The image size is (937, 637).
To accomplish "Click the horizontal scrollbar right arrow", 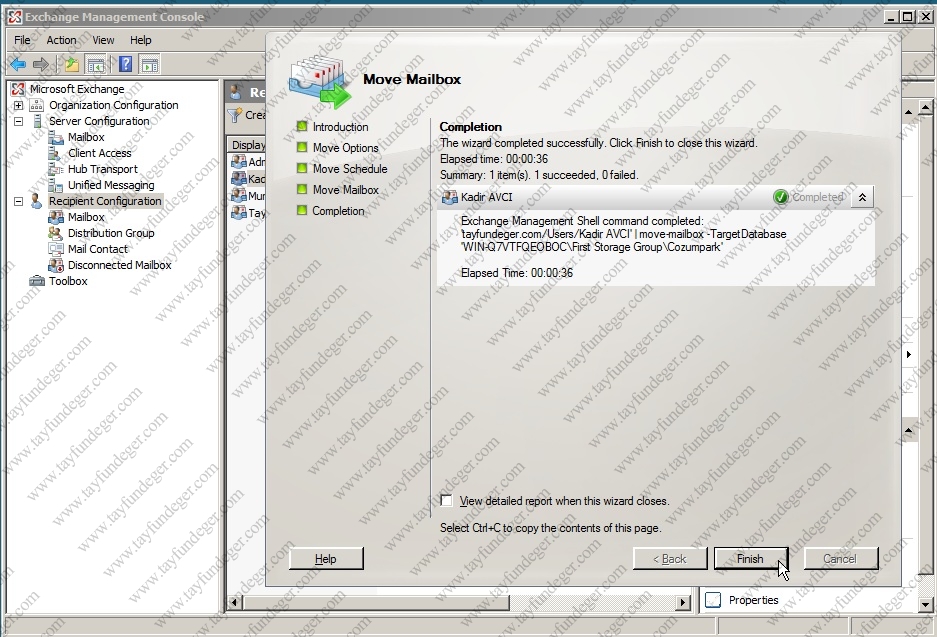I will 683,602.
